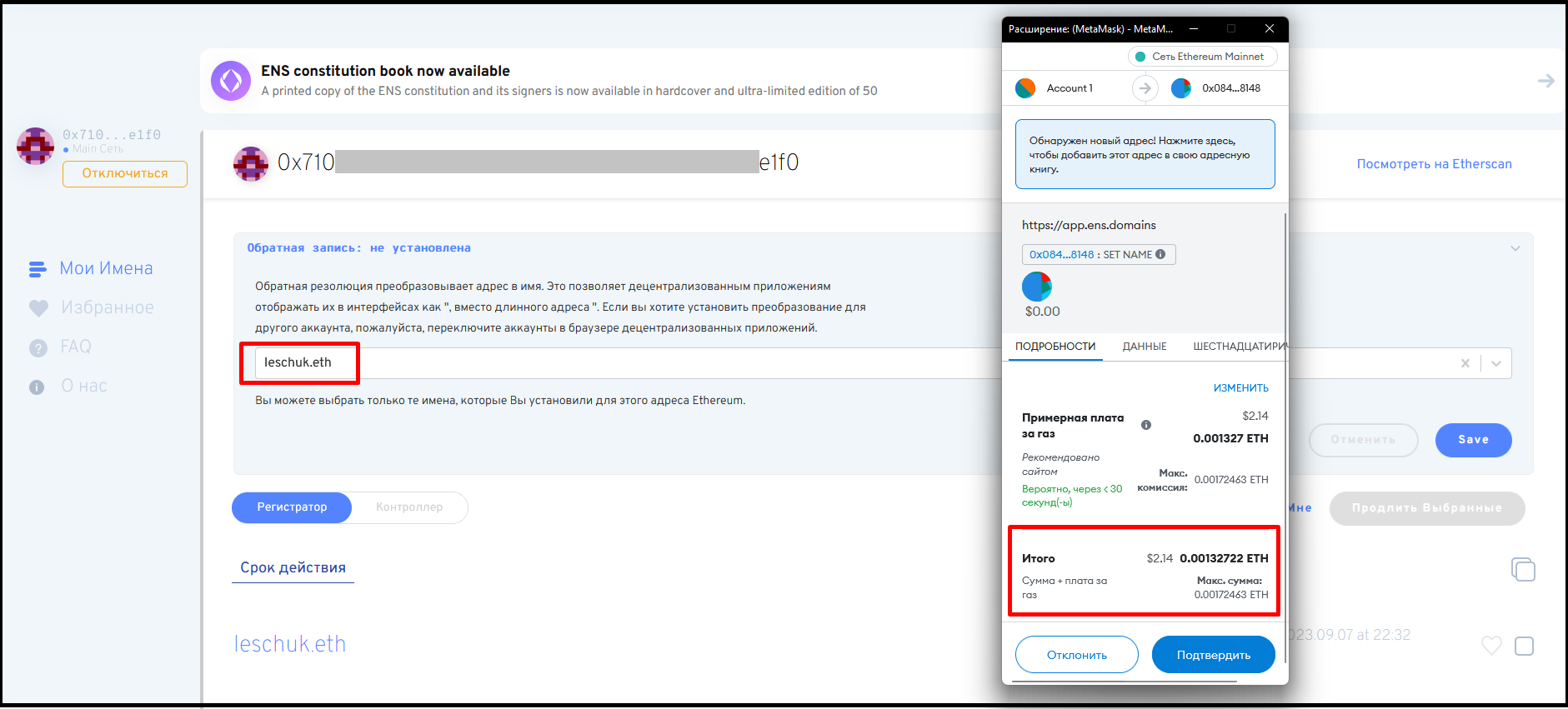Viewport: 1568px width, 709px height.
Task: Open the FAQ sidebar entry
Action: pos(60,347)
